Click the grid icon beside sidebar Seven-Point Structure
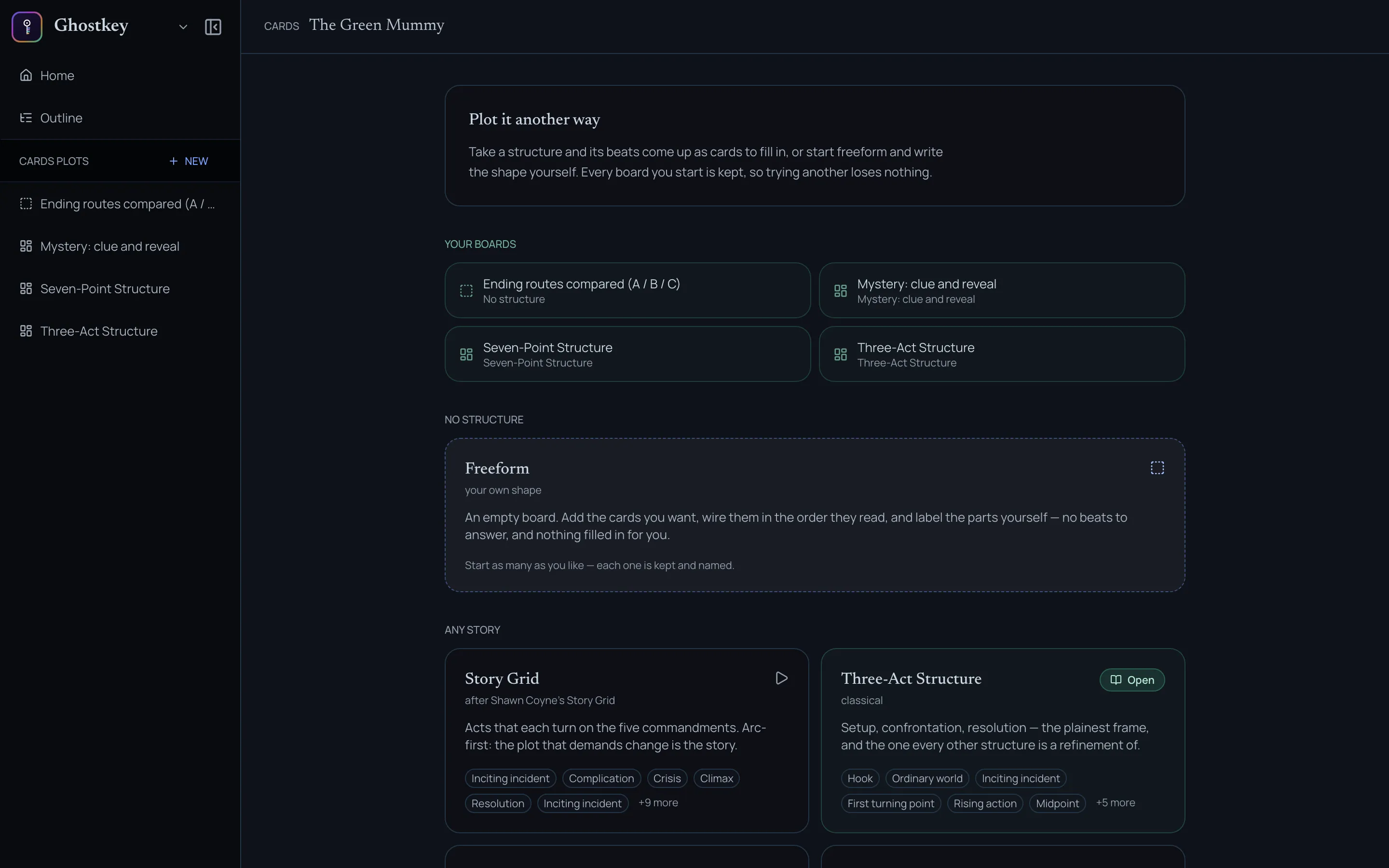This screenshot has width=1389, height=868. coord(26,289)
